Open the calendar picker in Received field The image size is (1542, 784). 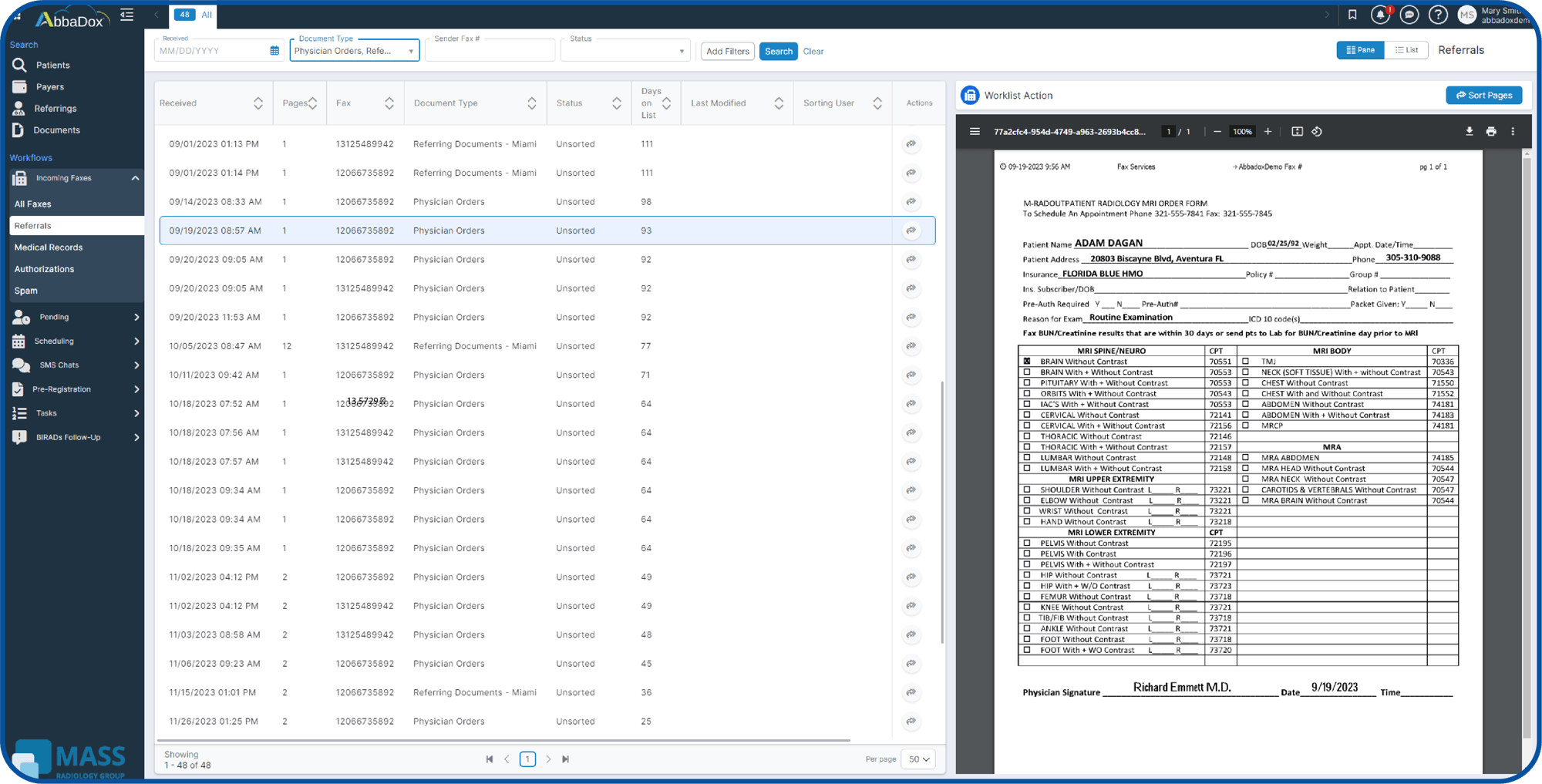[x=274, y=51]
